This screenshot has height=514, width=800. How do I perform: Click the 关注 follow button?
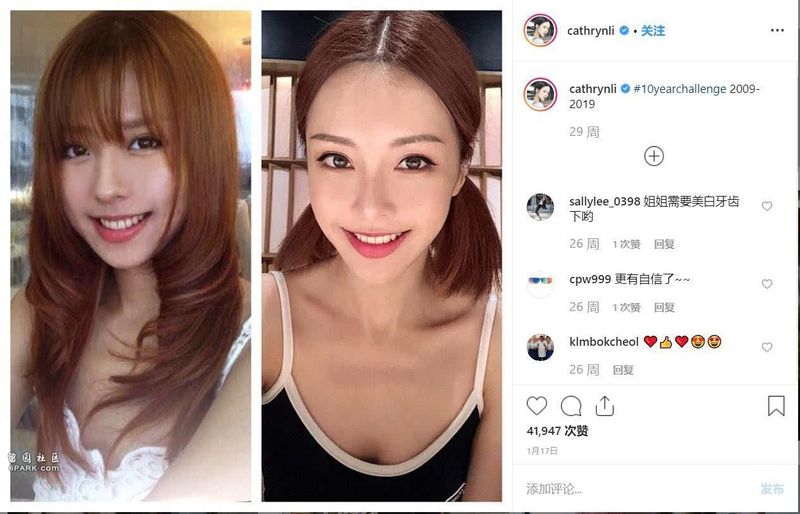coord(653,31)
